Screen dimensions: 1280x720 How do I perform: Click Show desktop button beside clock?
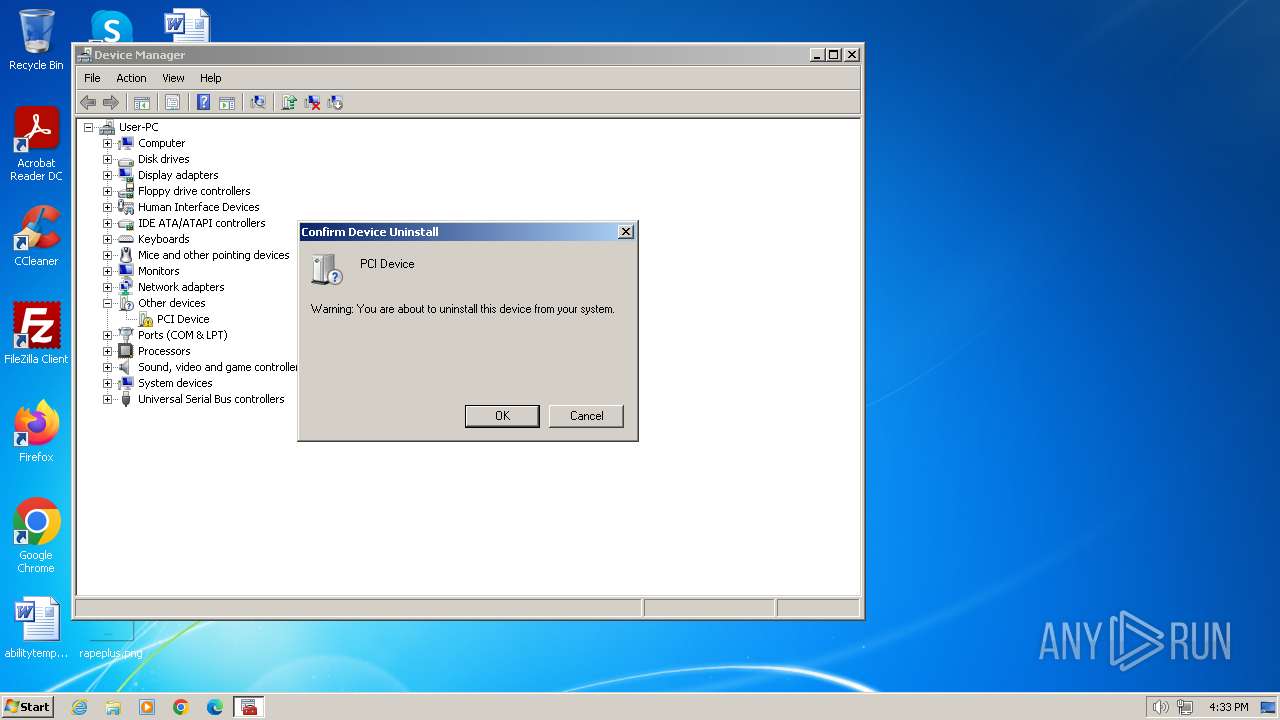(1269, 707)
